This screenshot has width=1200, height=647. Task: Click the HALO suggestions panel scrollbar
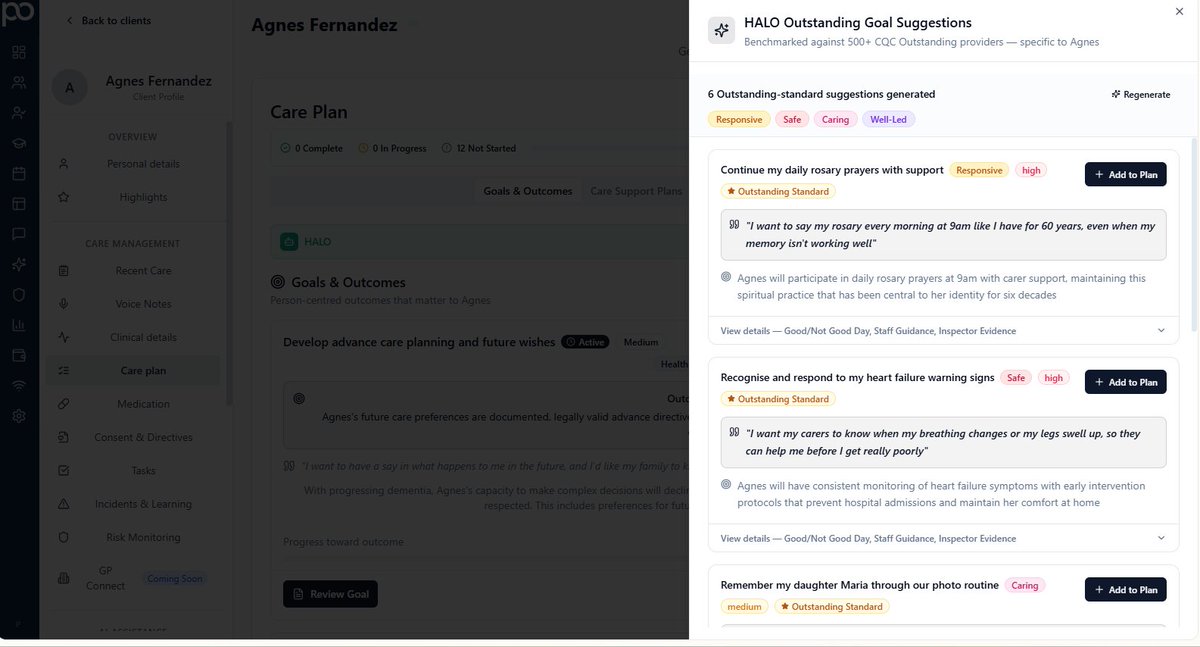(x=1194, y=235)
